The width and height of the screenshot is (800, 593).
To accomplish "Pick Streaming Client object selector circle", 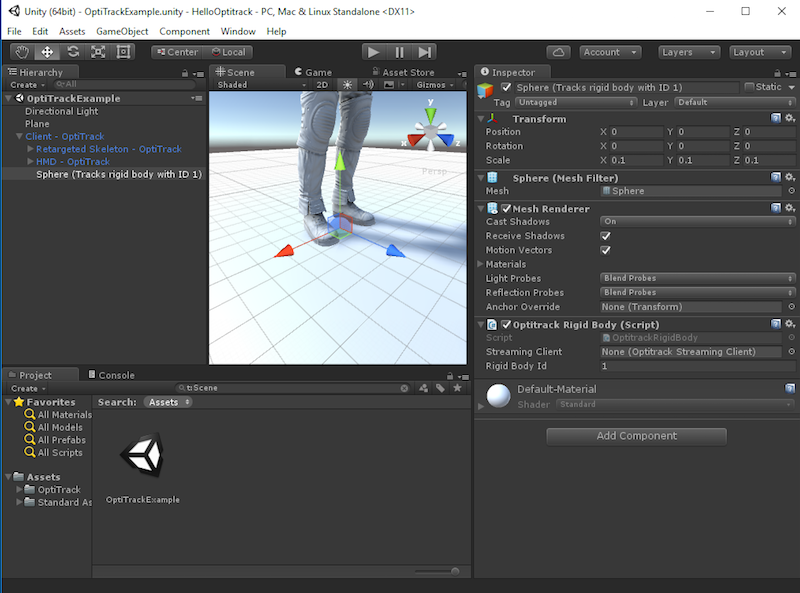I will 791,352.
